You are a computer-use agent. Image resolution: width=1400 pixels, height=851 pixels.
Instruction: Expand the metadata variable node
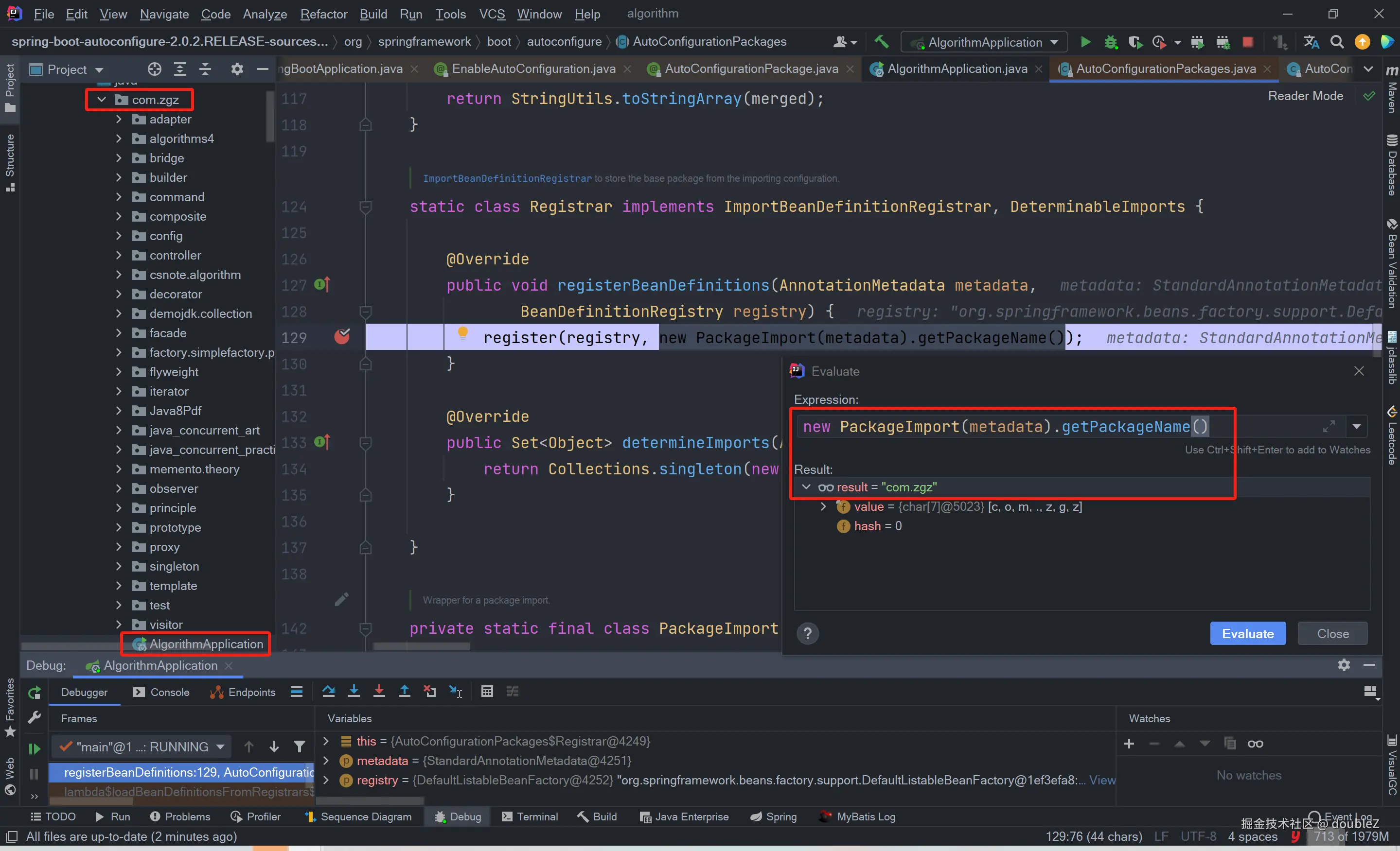pyautogui.click(x=326, y=760)
